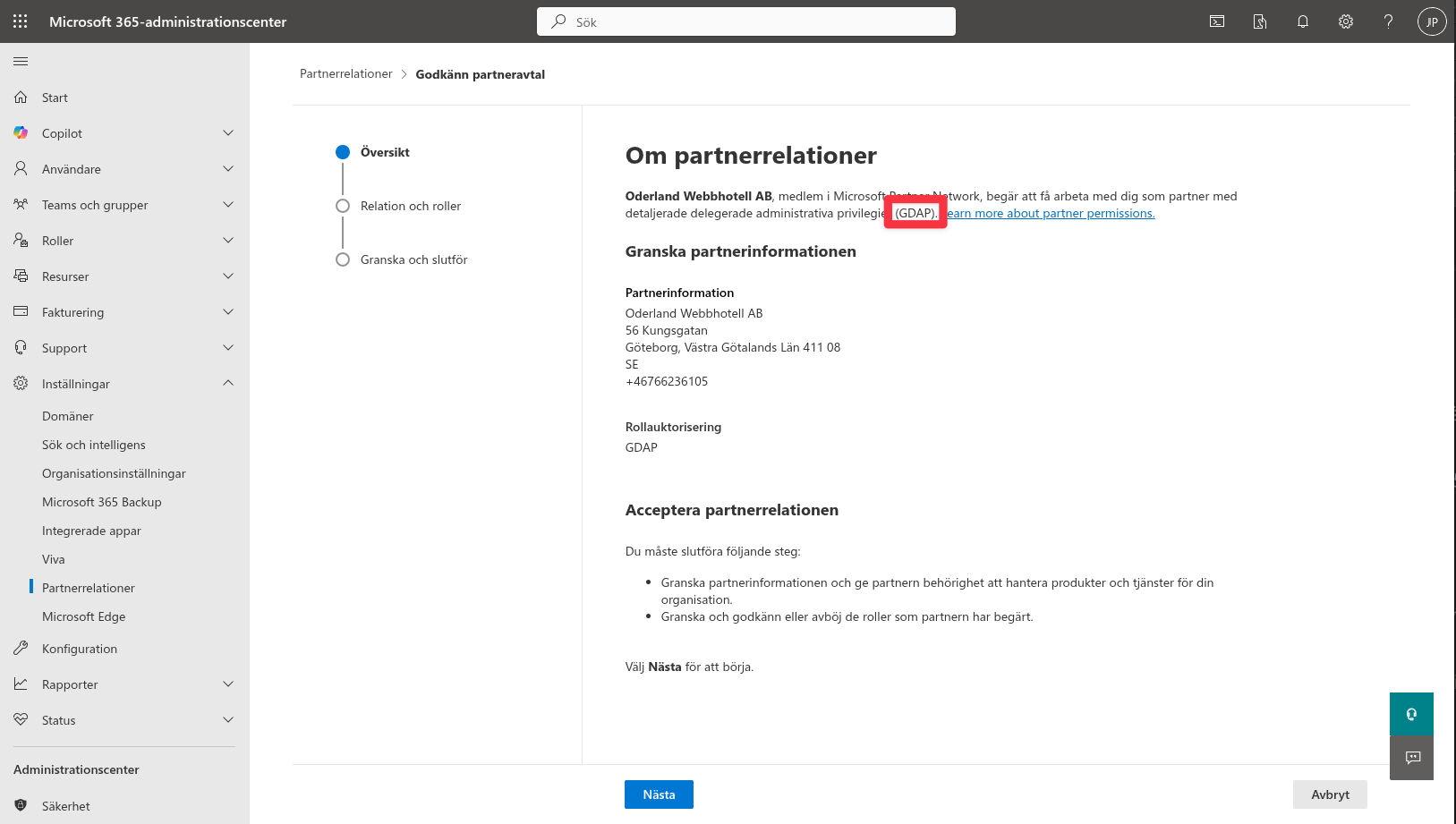Open the JP account avatar
1456x824 pixels.
pos(1432,21)
